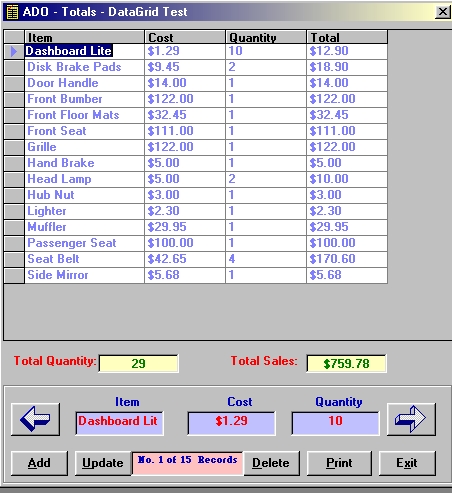This screenshot has width=452, height=493.
Task: Click the Total Sales box showing $759.78
Action: (346, 364)
